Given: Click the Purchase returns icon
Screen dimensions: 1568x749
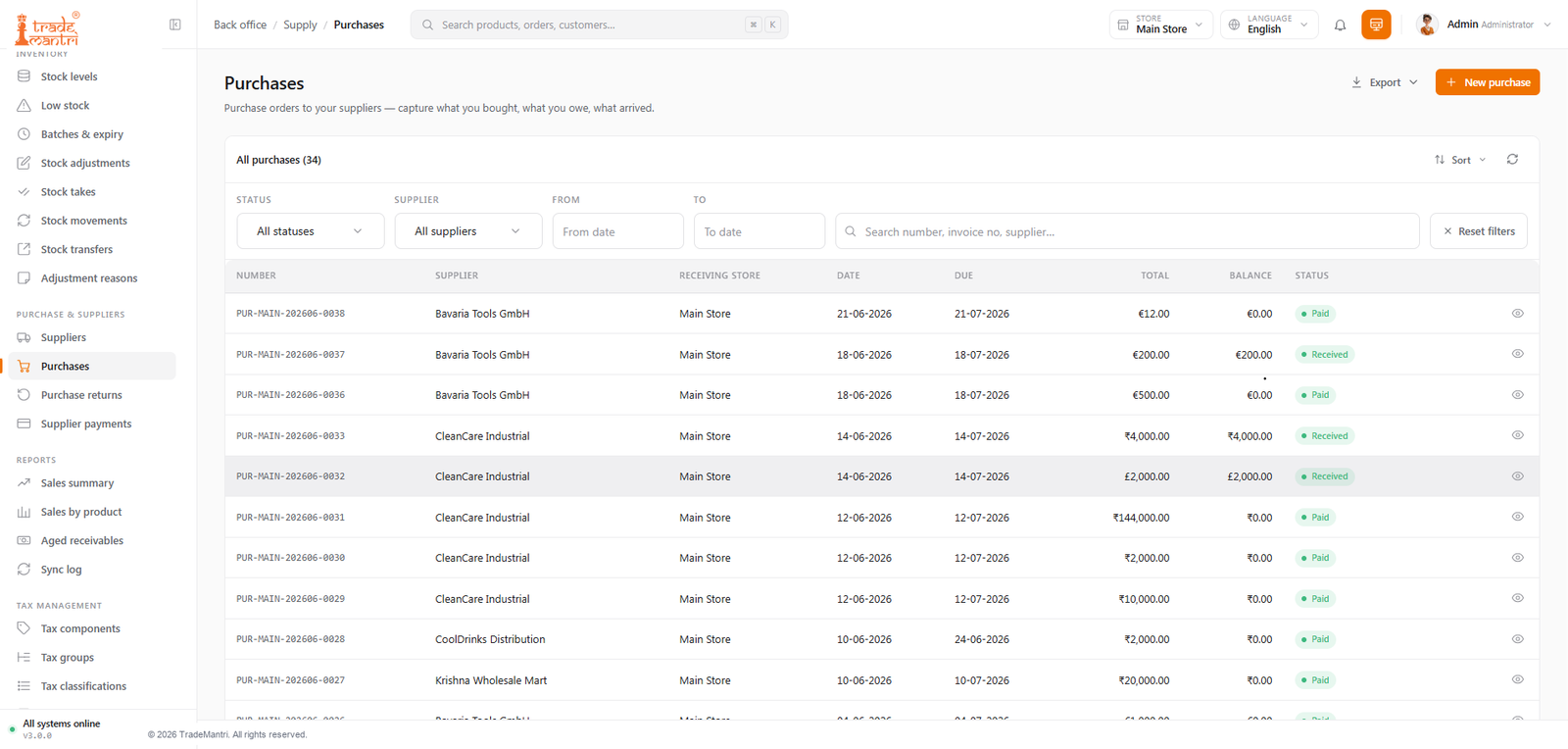Looking at the screenshot, I should pyautogui.click(x=24, y=395).
